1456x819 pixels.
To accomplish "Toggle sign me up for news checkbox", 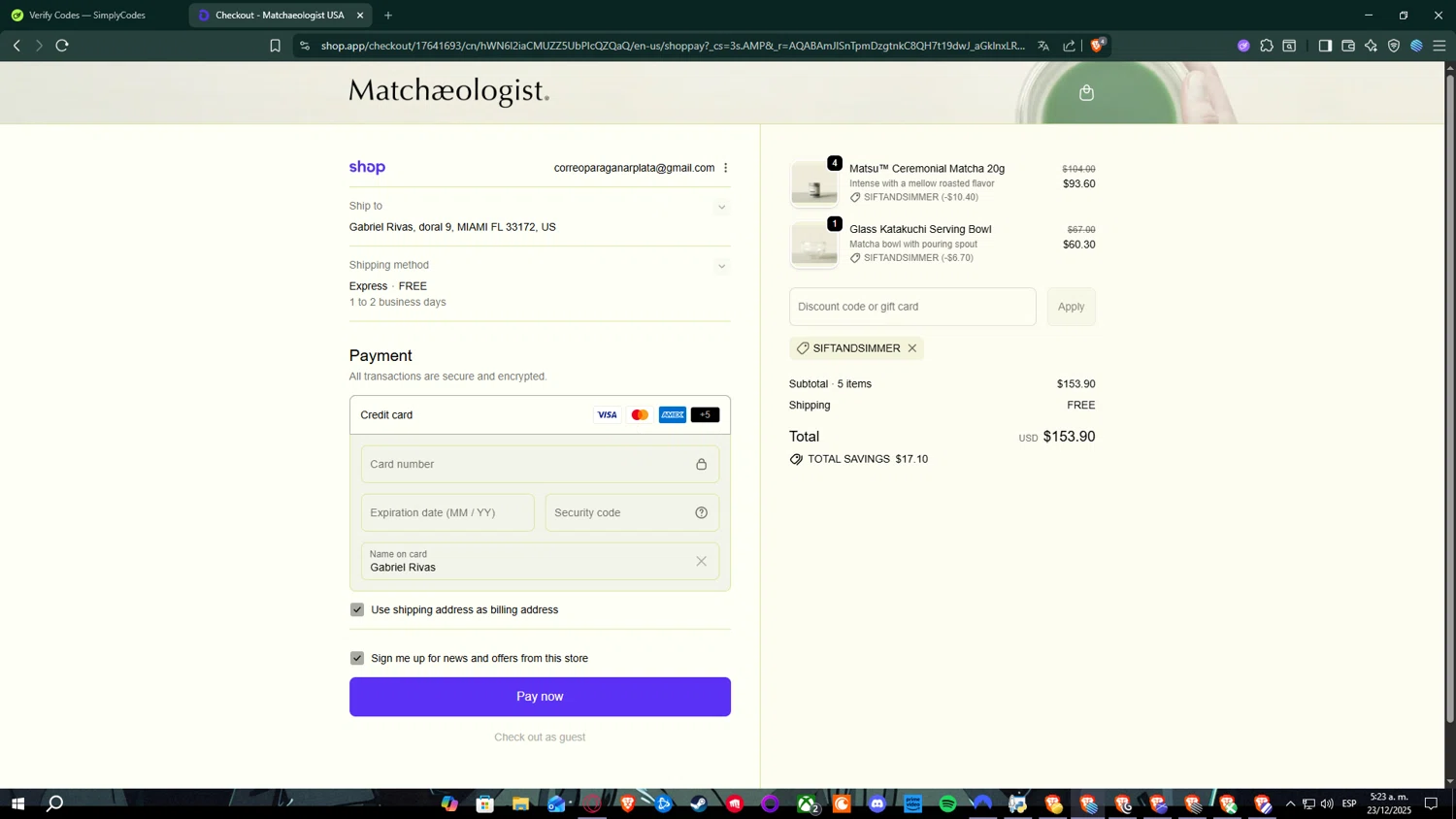I will click(357, 658).
